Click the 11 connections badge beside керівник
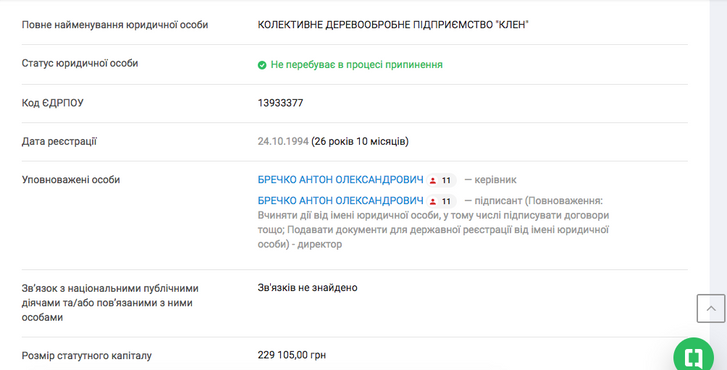Viewport: 727px width, 370px height. [441, 180]
